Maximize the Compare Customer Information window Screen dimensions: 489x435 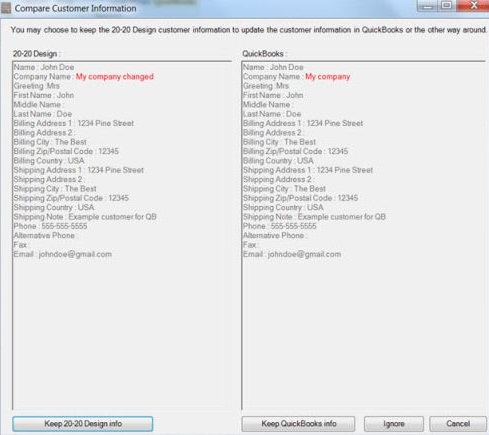pyautogui.click(x=446, y=6)
